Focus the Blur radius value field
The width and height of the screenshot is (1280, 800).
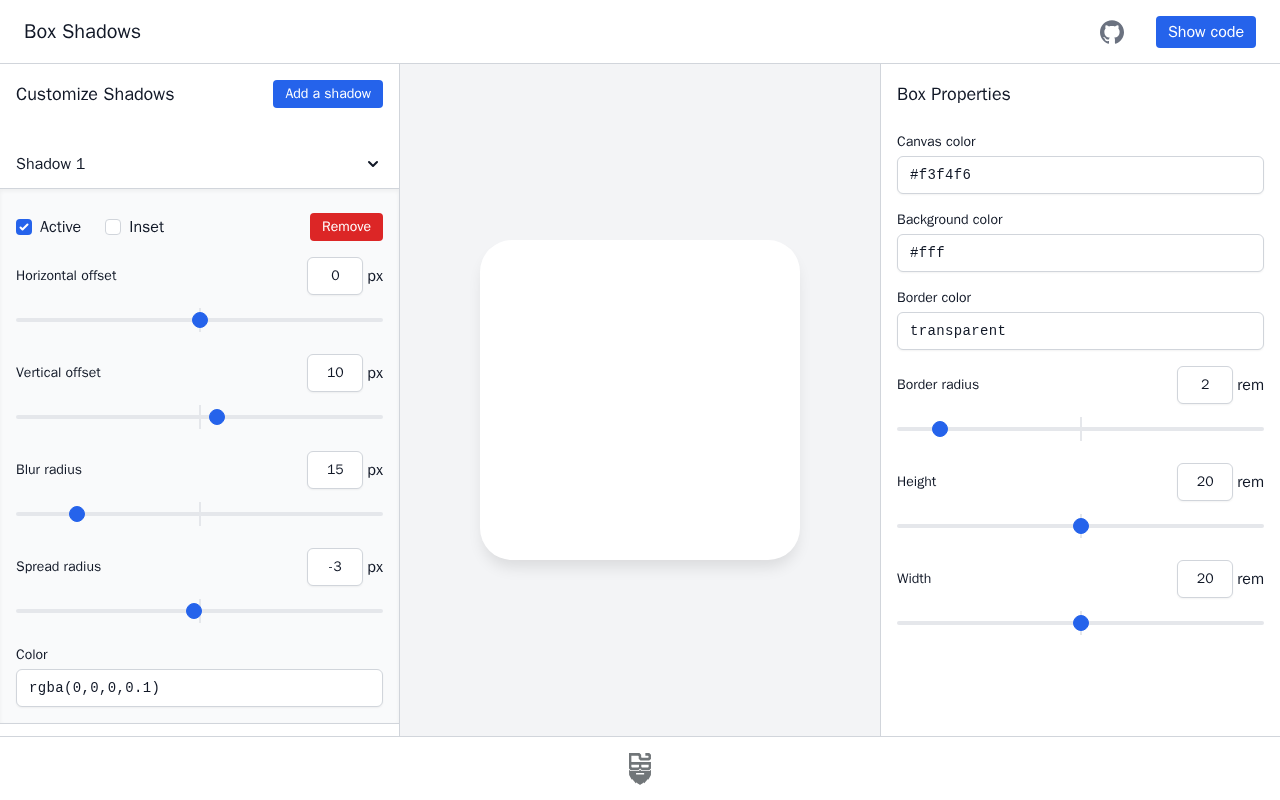coord(335,470)
